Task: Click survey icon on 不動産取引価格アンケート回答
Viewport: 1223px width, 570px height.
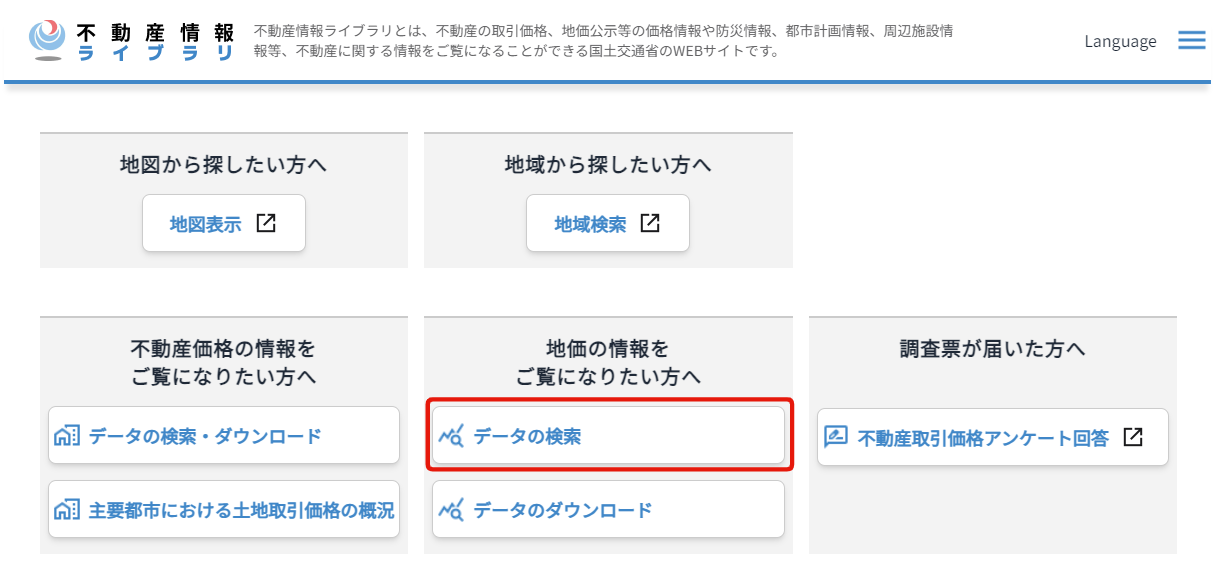Action: click(x=836, y=437)
